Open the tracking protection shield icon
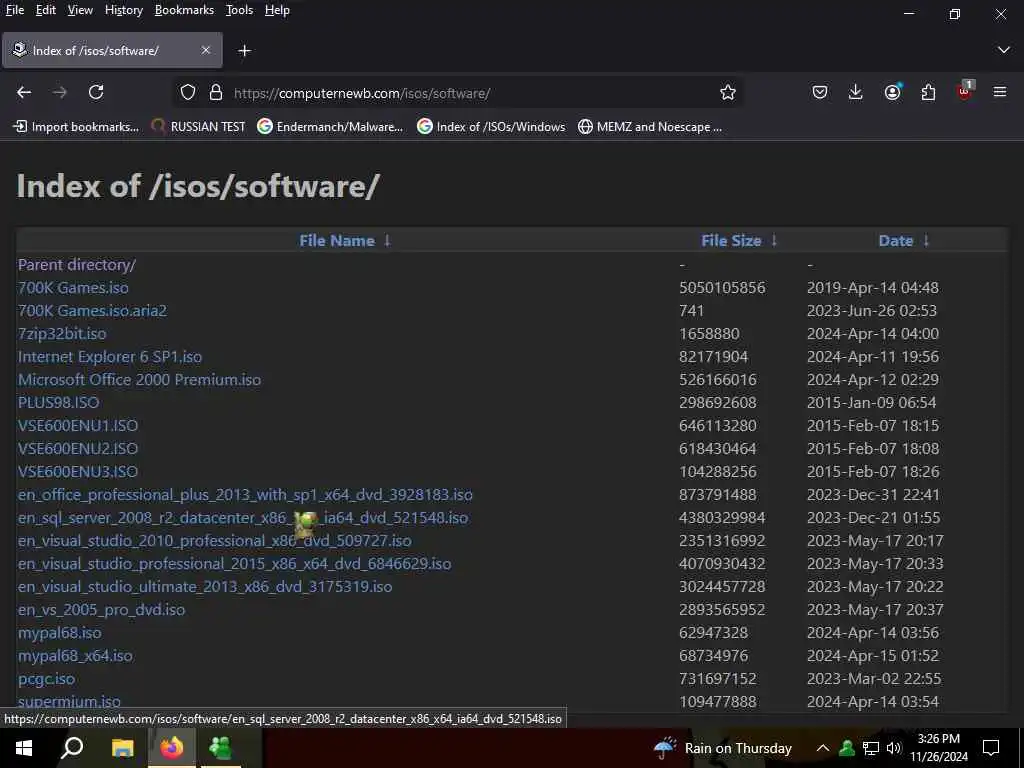Viewport: 1024px width, 768px height. click(x=188, y=93)
